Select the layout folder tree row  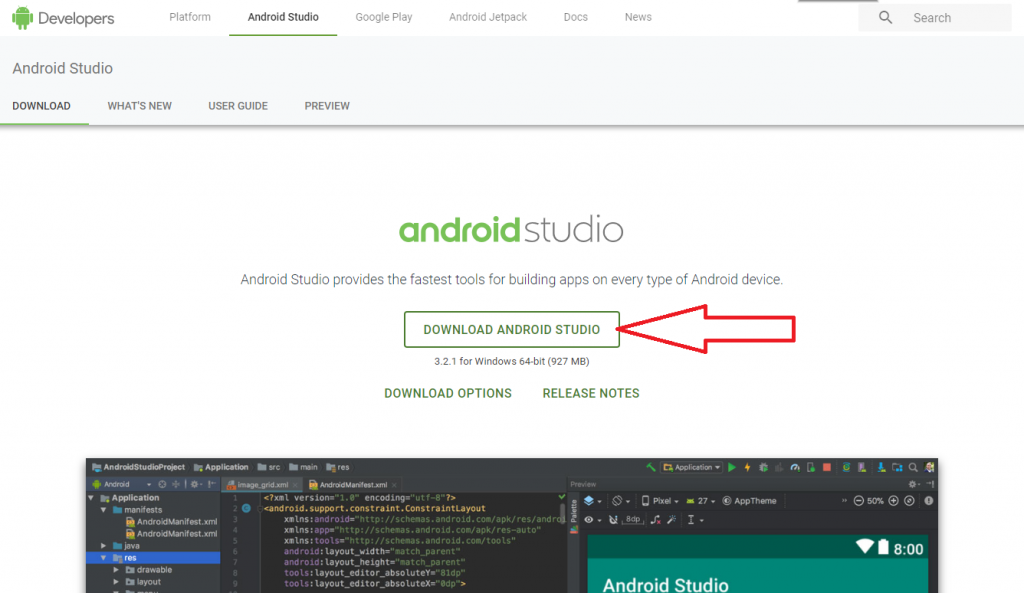click(153, 581)
